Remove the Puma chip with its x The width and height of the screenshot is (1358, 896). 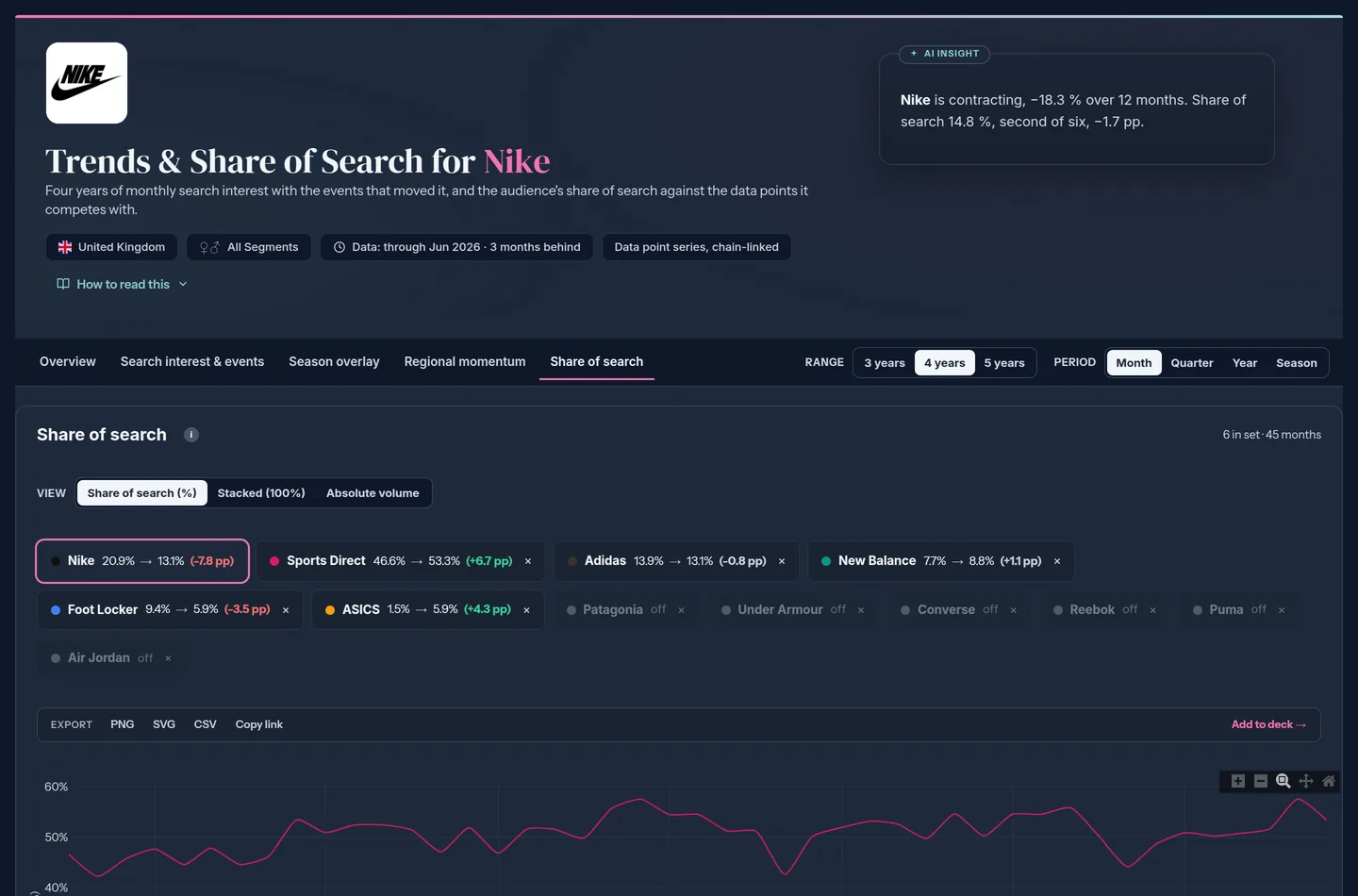pyautogui.click(x=1282, y=610)
